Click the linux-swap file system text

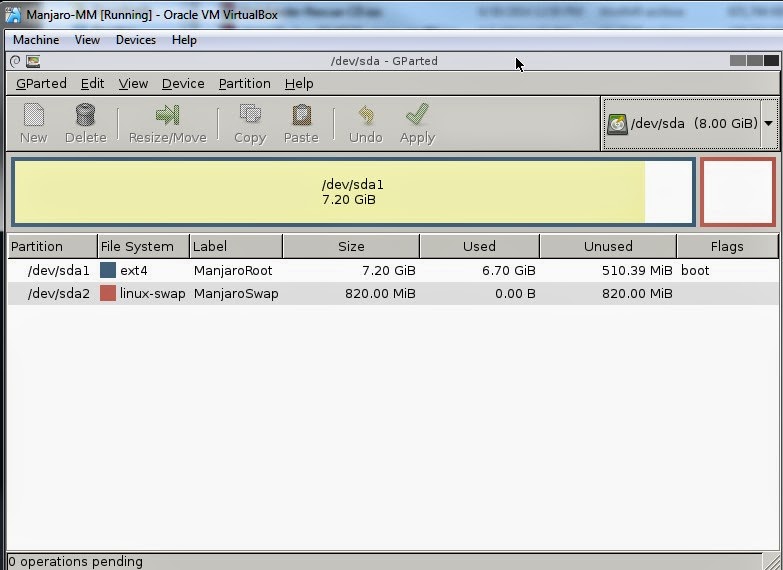click(153, 293)
